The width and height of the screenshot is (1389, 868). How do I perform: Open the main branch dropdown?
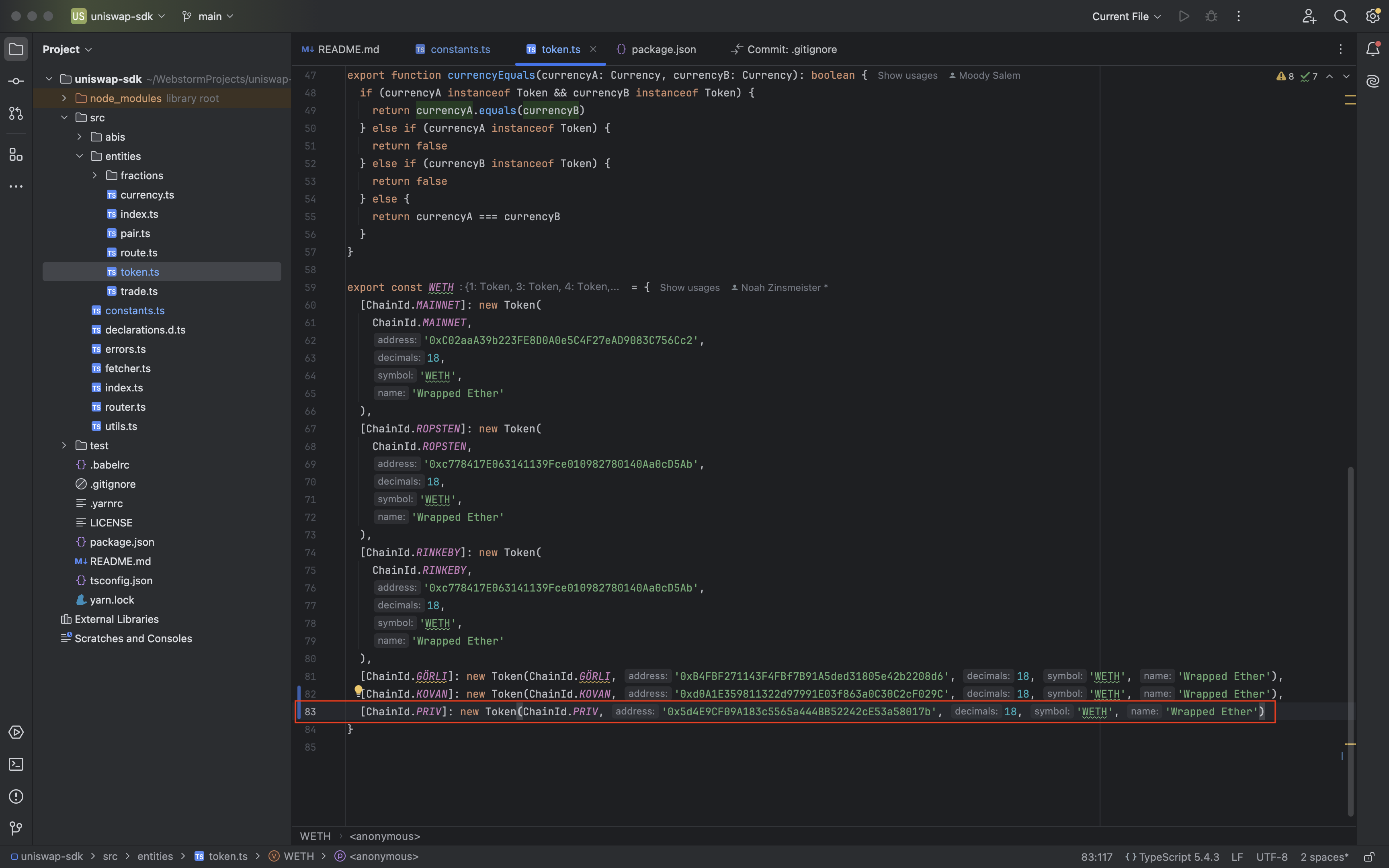pyautogui.click(x=208, y=16)
